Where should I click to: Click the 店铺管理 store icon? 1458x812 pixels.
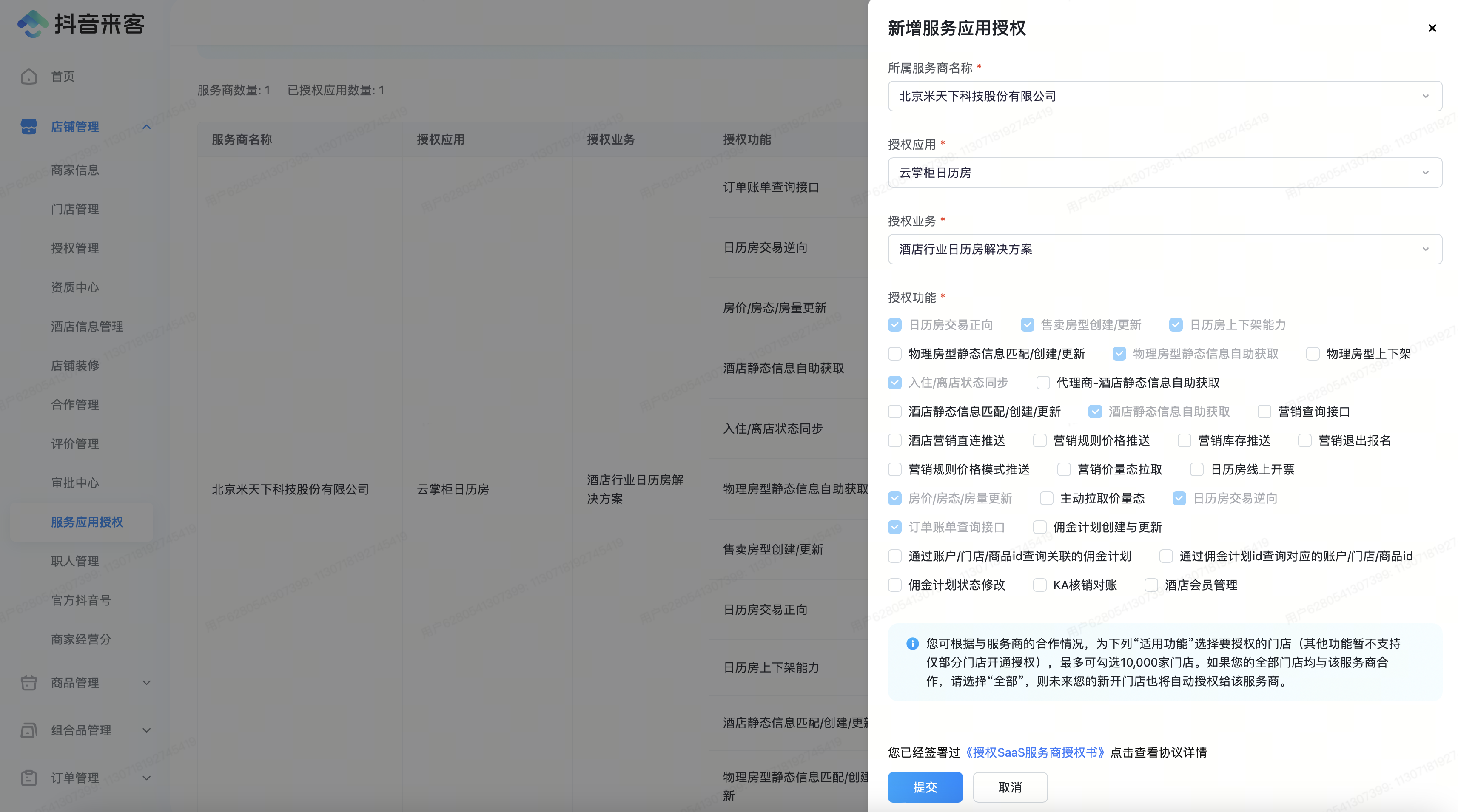(29, 126)
